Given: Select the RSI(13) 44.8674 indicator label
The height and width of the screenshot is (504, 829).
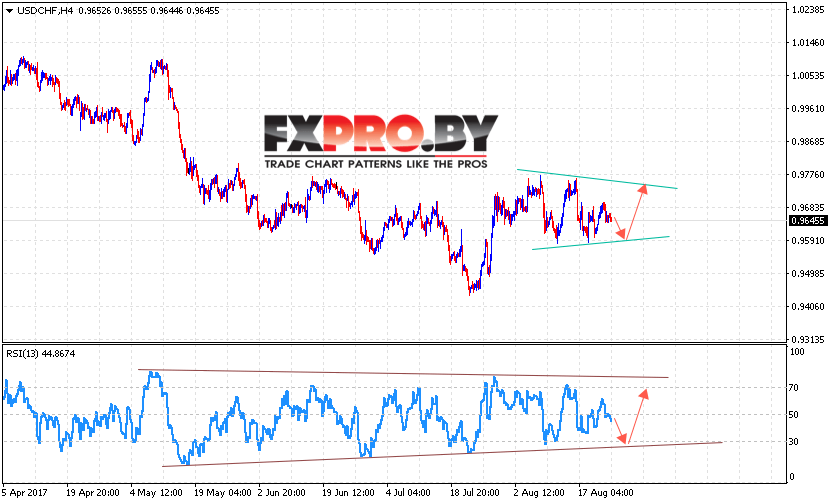Looking at the screenshot, I should pos(41,354).
